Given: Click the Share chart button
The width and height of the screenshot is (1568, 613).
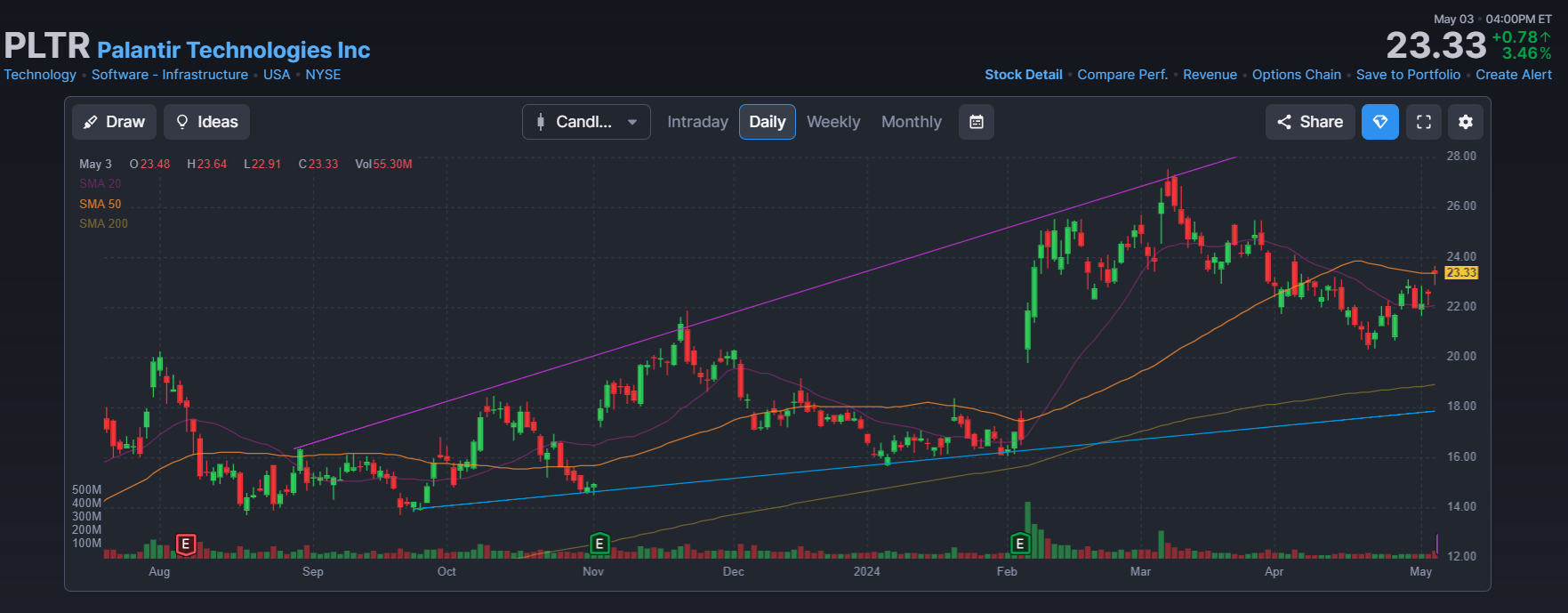Looking at the screenshot, I should (x=1310, y=122).
